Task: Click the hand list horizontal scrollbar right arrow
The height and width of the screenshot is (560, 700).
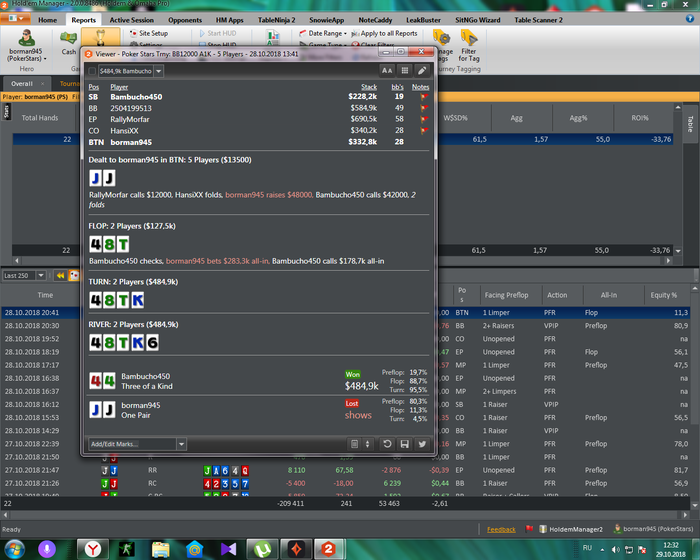Action: click(x=685, y=515)
